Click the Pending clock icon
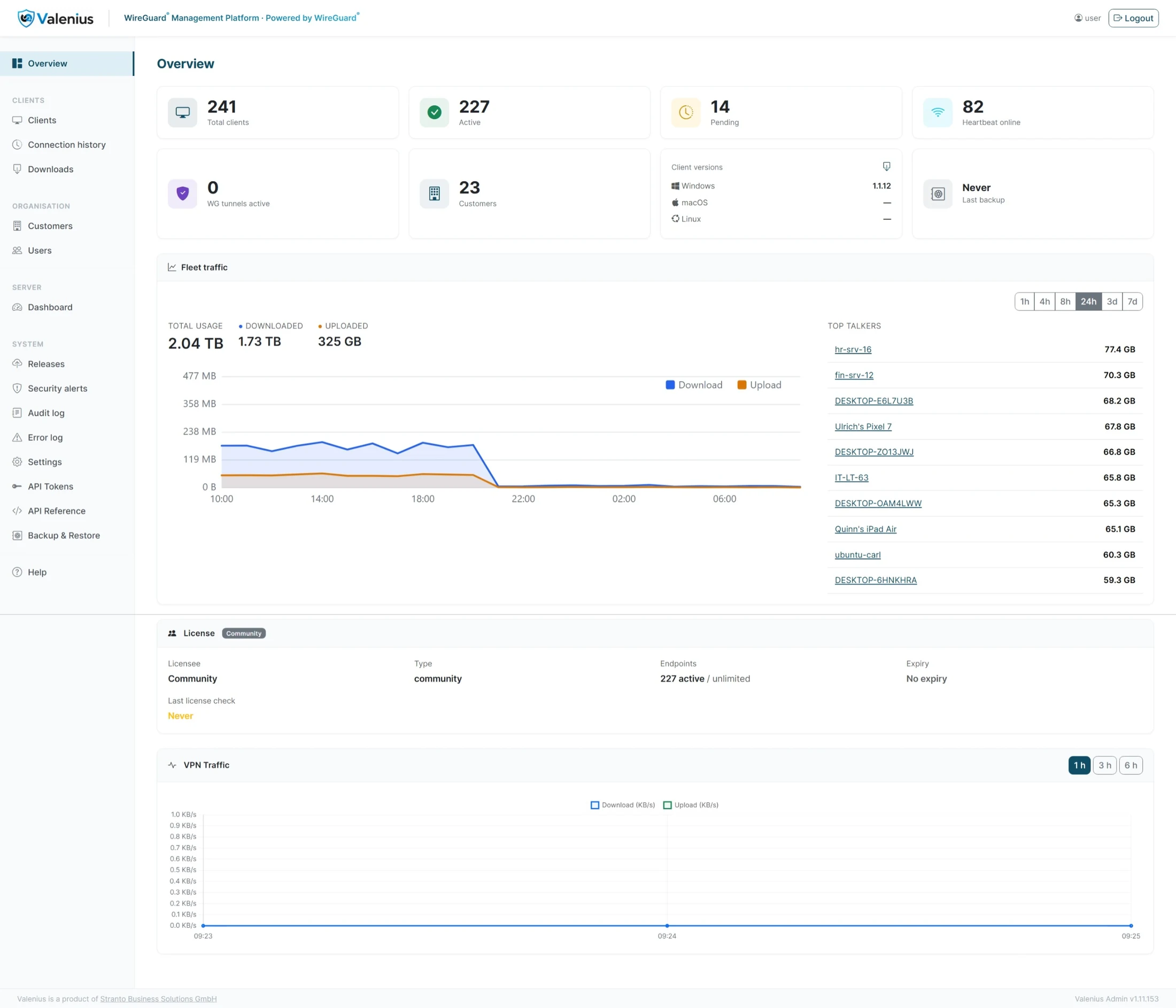The width and height of the screenshot is (1176, 1008). point(686,112)
